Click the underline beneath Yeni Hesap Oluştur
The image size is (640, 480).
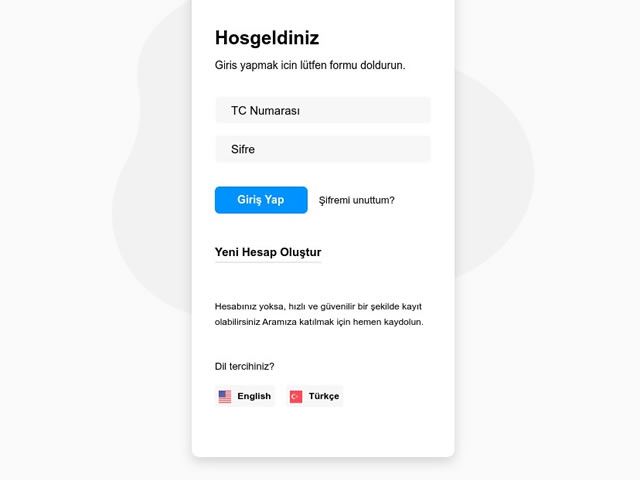click(x=268, y=262)
